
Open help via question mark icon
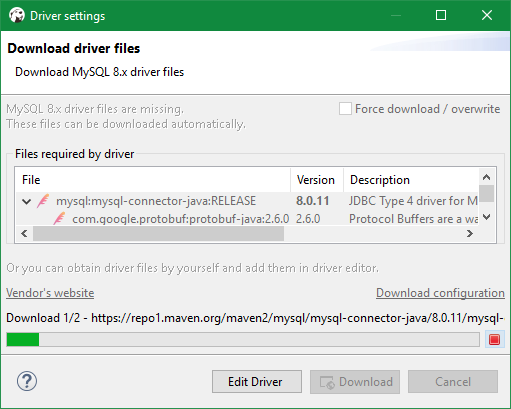coord(27,381)
